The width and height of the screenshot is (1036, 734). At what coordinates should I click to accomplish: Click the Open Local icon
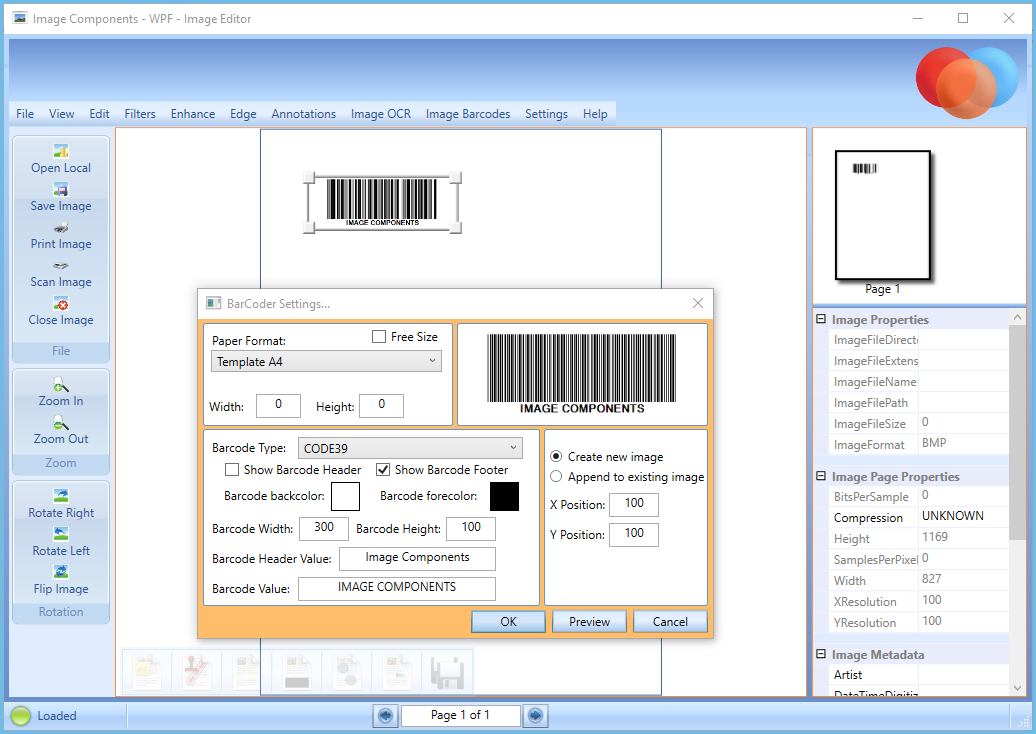tap(61, 151)
